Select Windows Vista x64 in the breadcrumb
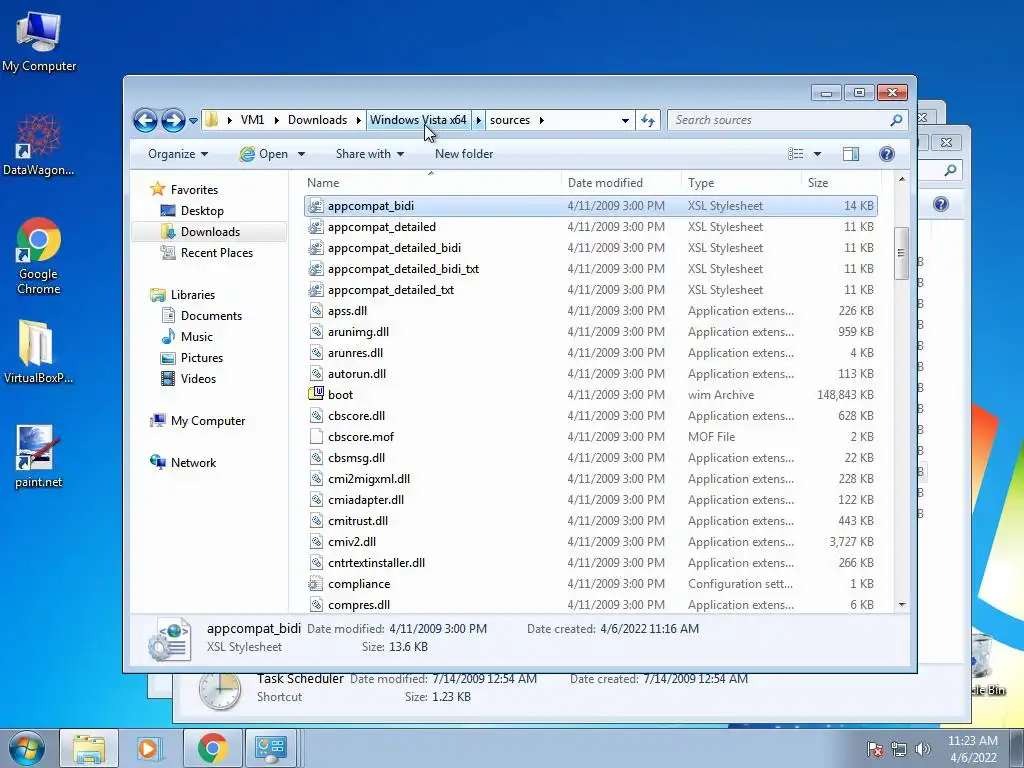 pyautogui.click(x=418, y=120)
